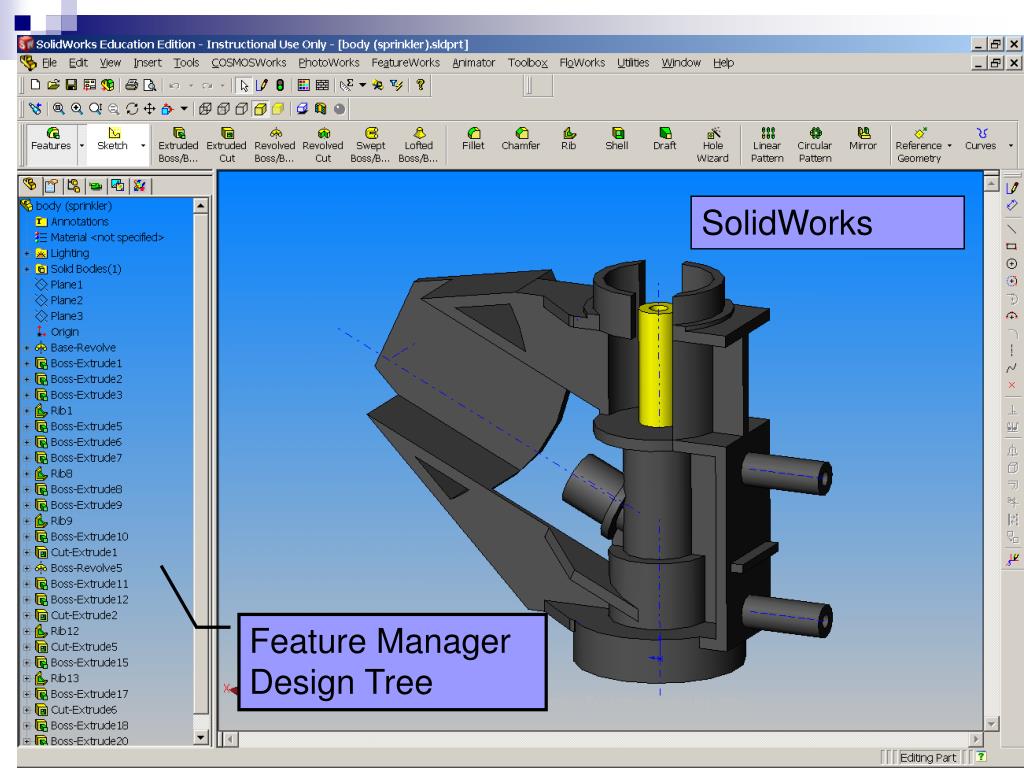This screenshot has width=1024, height=768.
Task: Select the Pan tool with four arrows
Action: coord(150,108)
